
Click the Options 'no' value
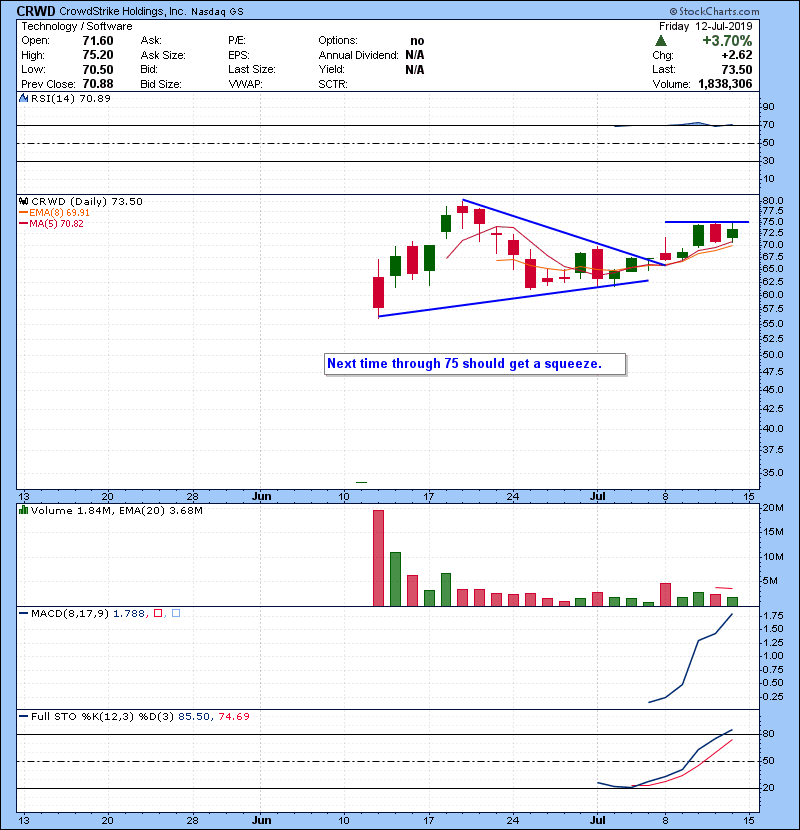click(x=417, y=41)
